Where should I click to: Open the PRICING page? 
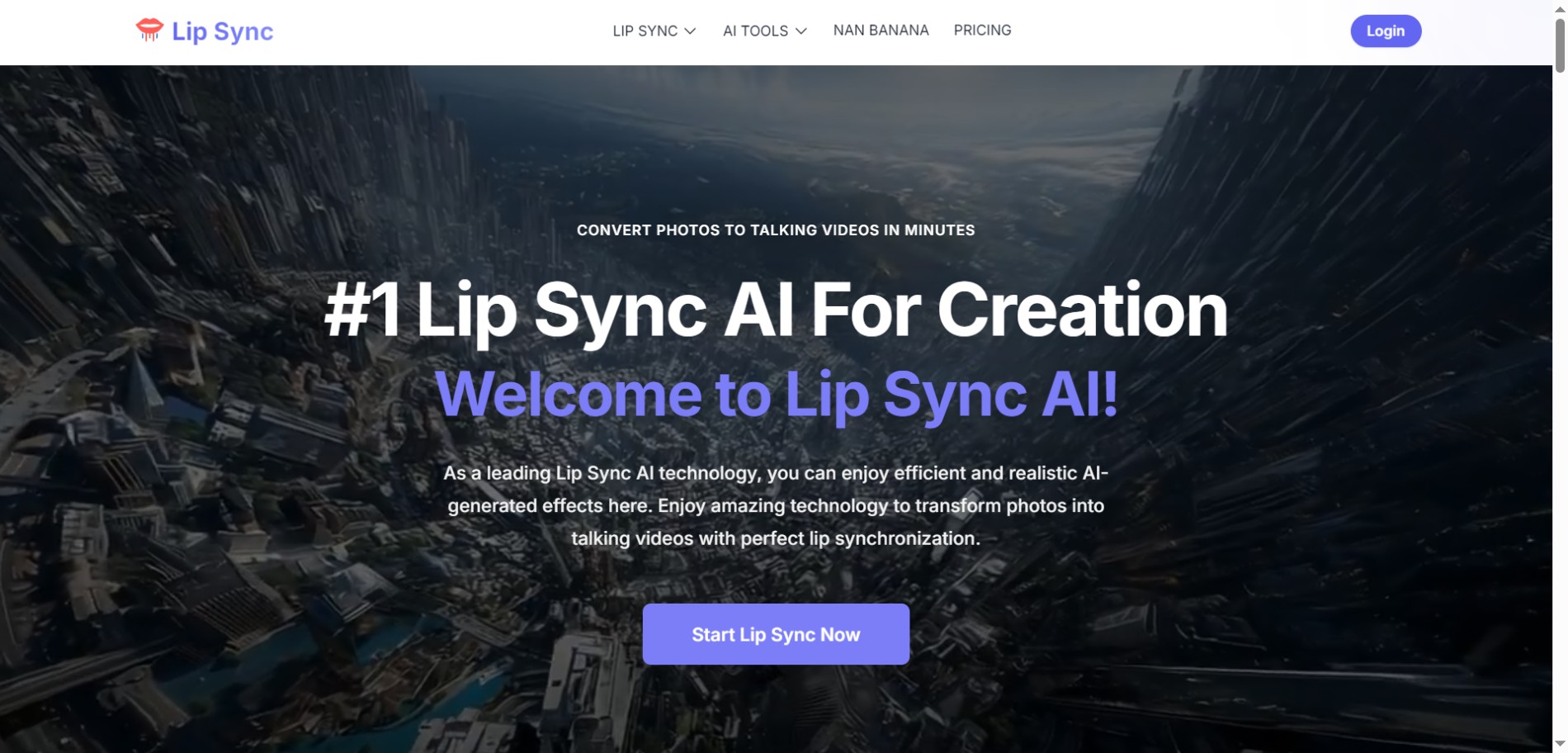pyautogui.click(x=982, y=31)
